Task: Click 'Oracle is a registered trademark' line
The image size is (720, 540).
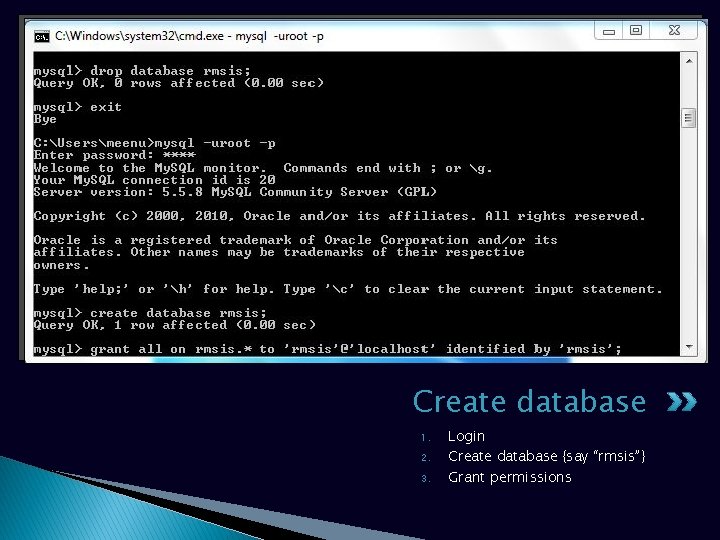Action: 295,240
